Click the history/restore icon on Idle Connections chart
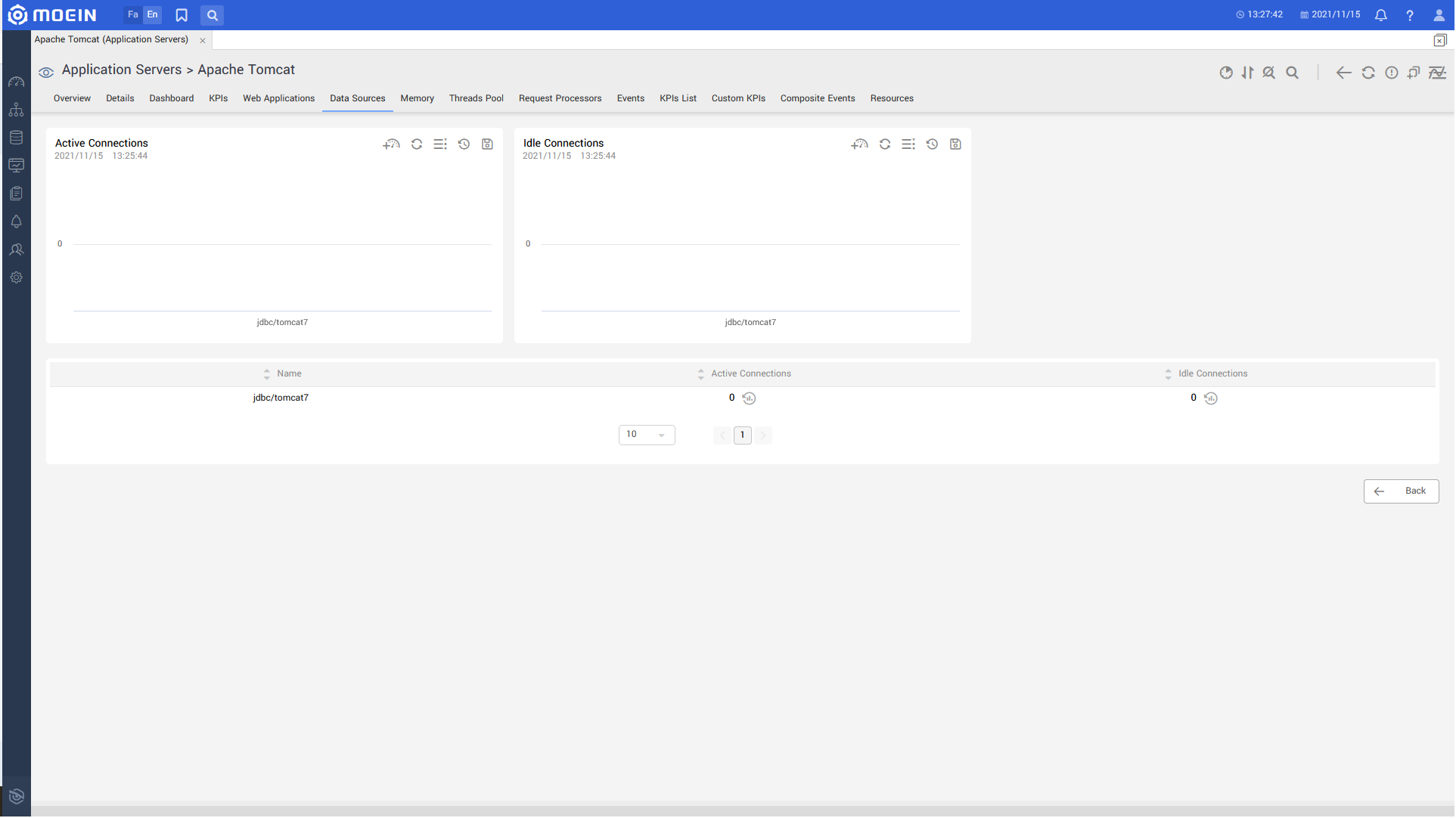 pos(932,144)
